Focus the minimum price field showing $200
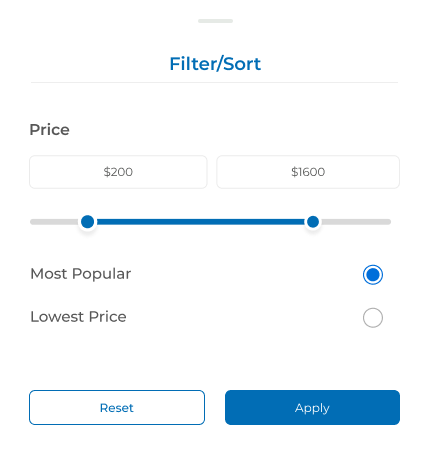Screen dimensions: 430x470 [118, 172]
